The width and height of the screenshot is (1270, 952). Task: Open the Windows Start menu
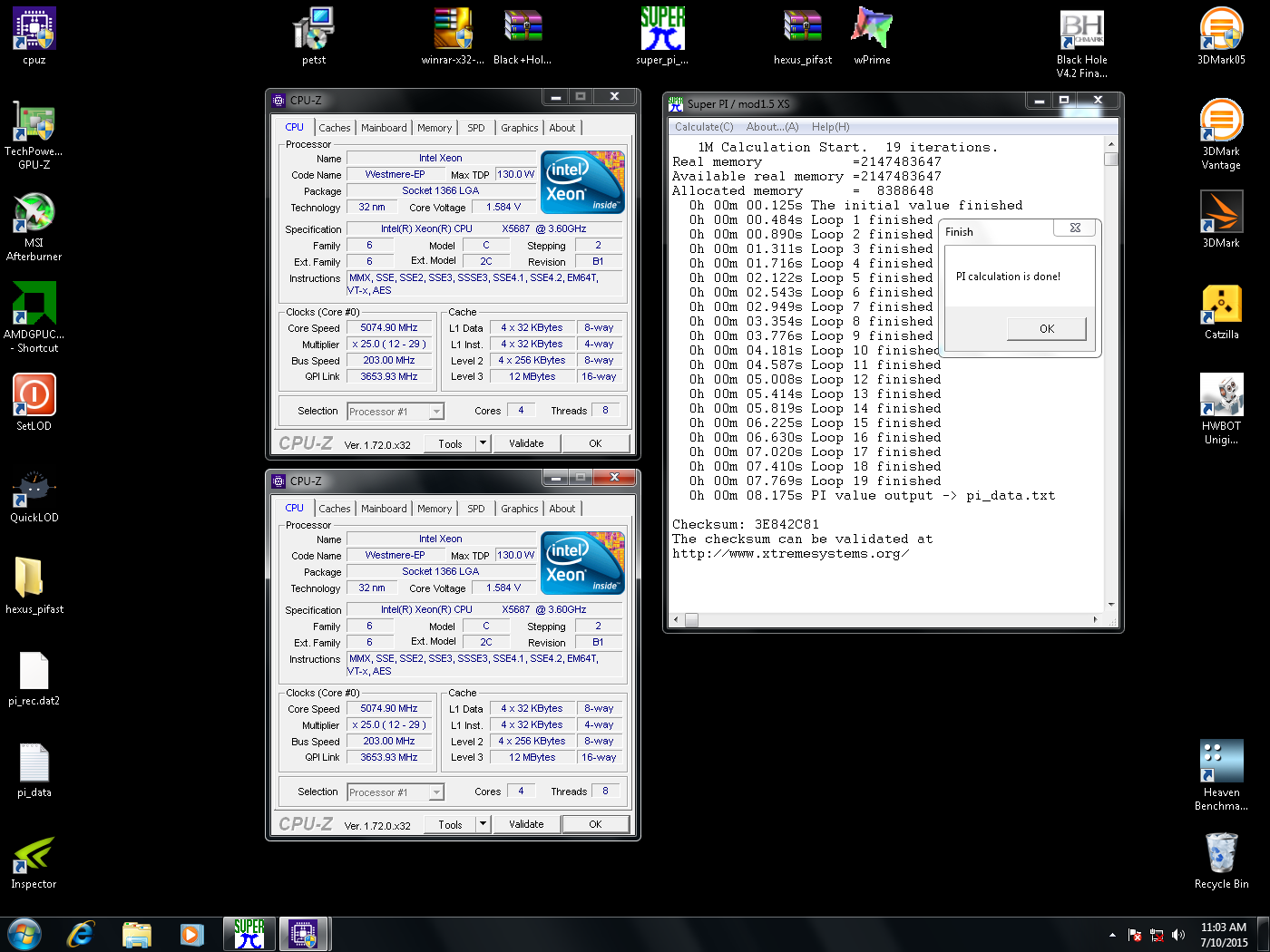coord(24,934)
